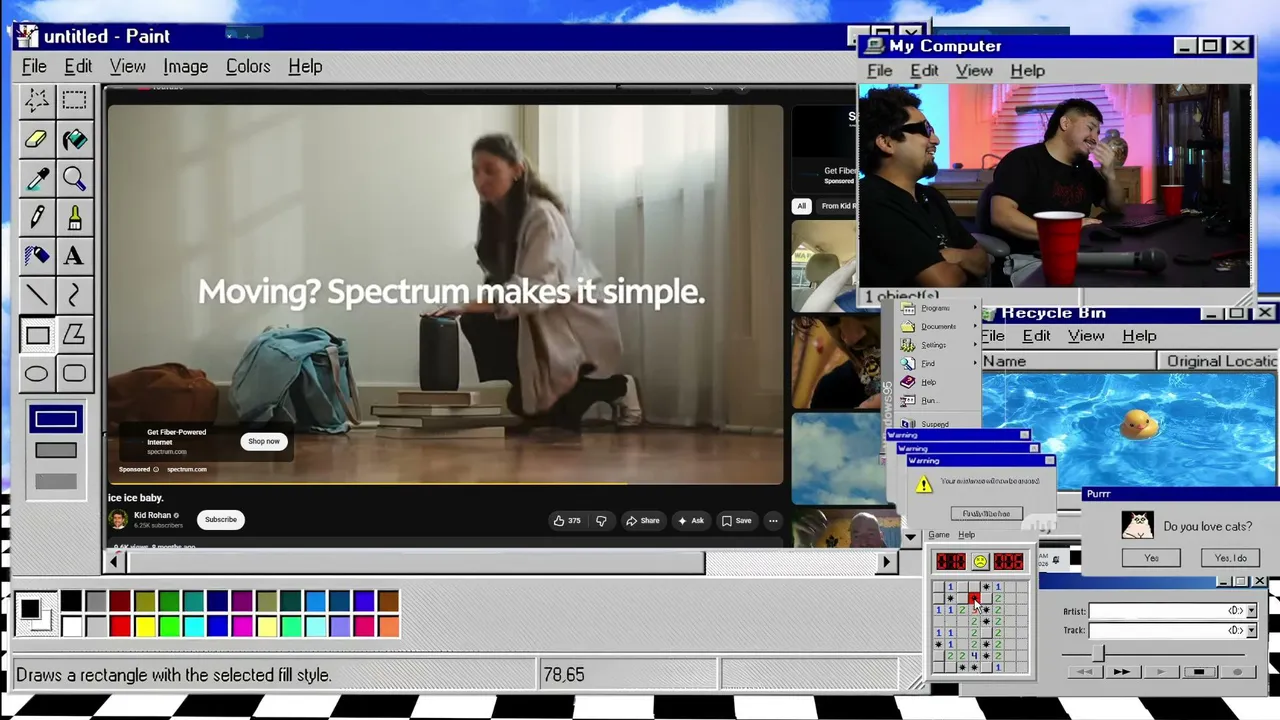Select the outline-with-fill style option

55,451
